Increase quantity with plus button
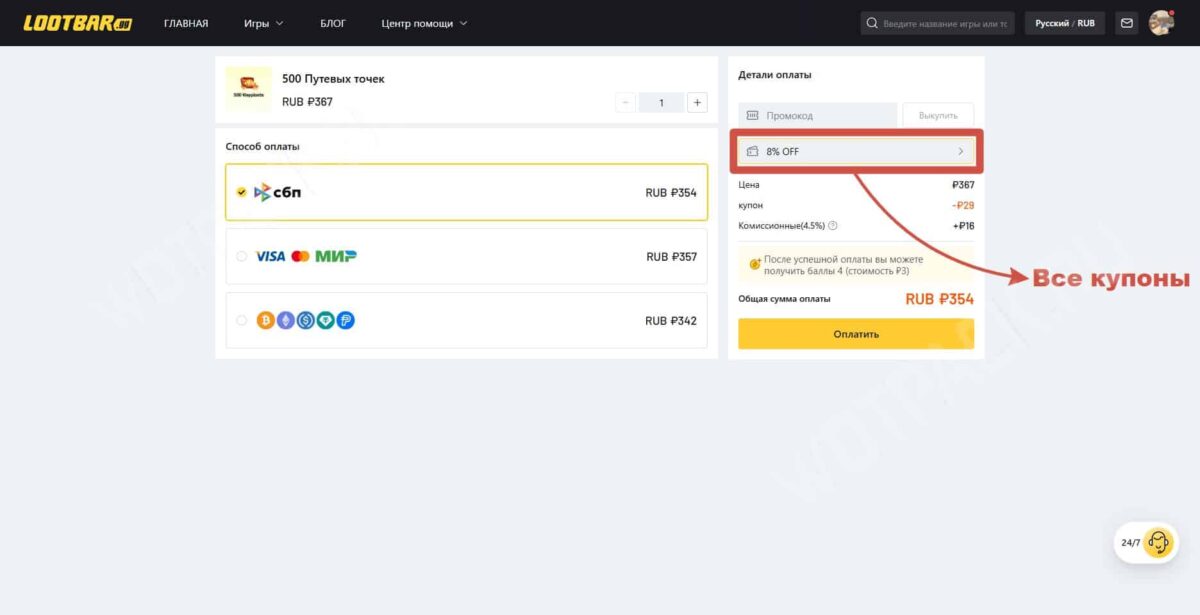The width and height of the screenshot is (1200, 615). pos(697,102)
